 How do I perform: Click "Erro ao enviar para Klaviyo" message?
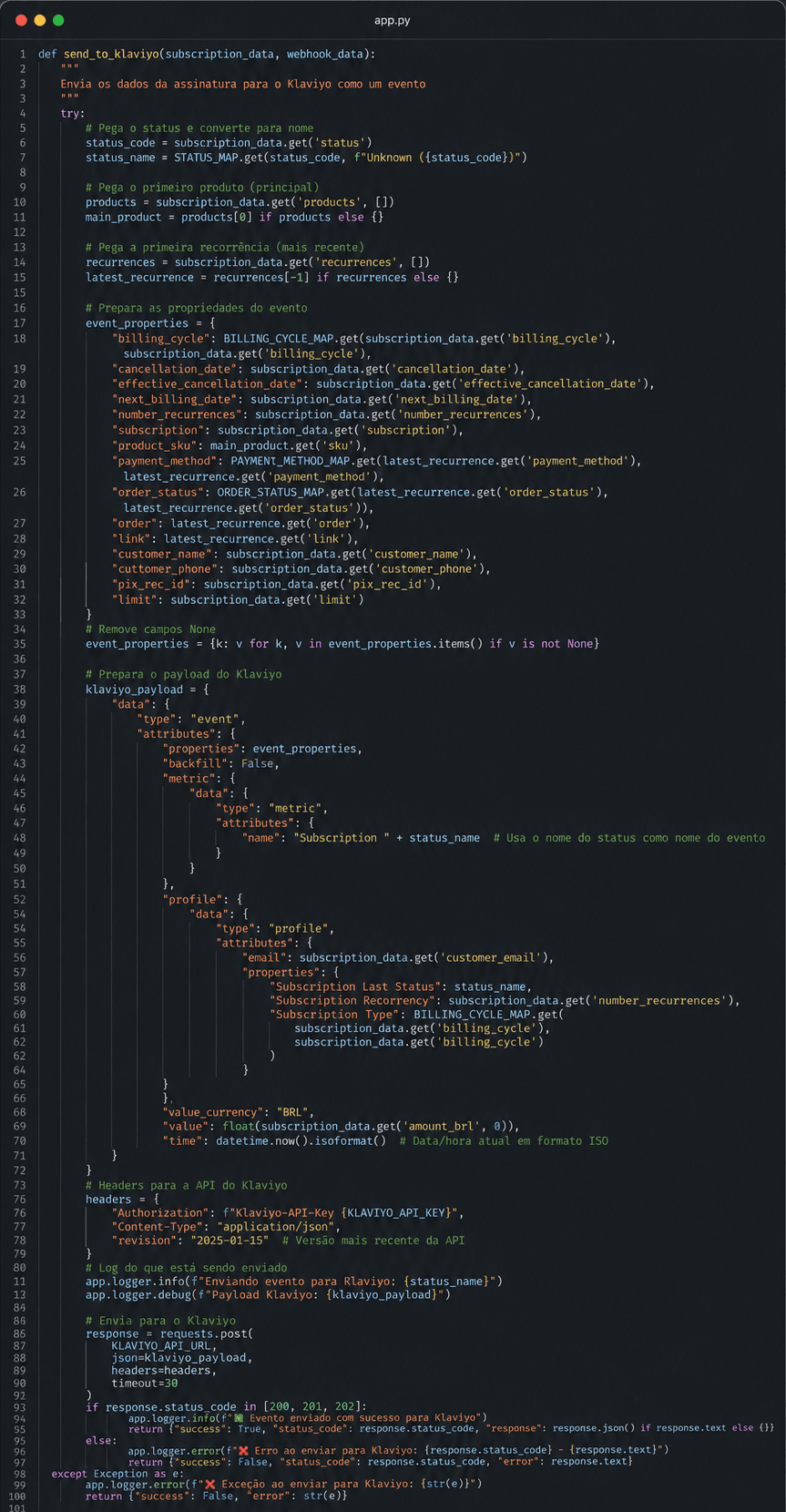tap(333, 1450)
